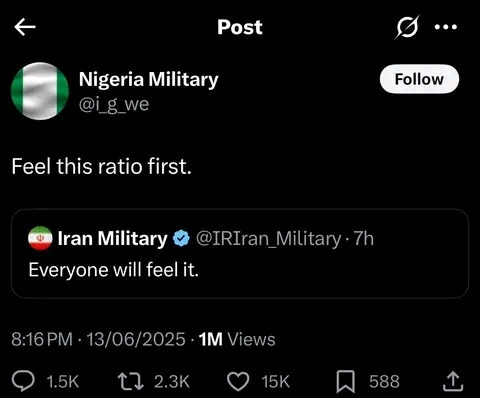This screenshot has height=398, width=480.
Task: Tap the 8:16 PM timestamp
Action: click(42, 339)
